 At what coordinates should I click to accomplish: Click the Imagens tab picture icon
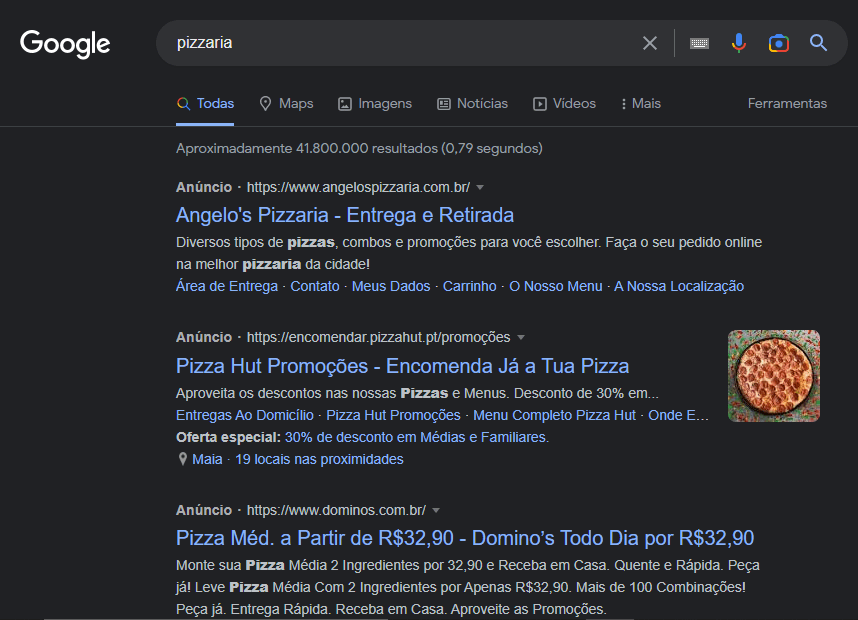[x=345, y=104]
